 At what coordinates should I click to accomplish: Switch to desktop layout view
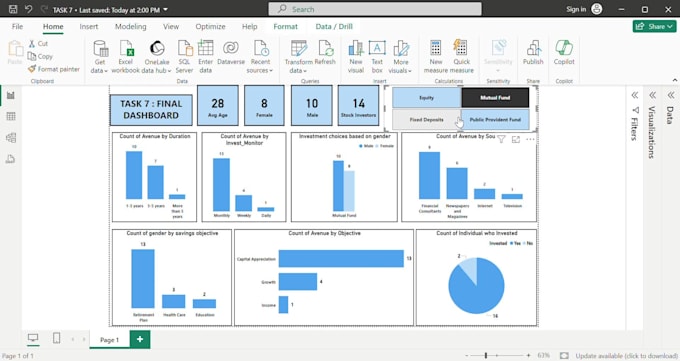click(33, 338)
